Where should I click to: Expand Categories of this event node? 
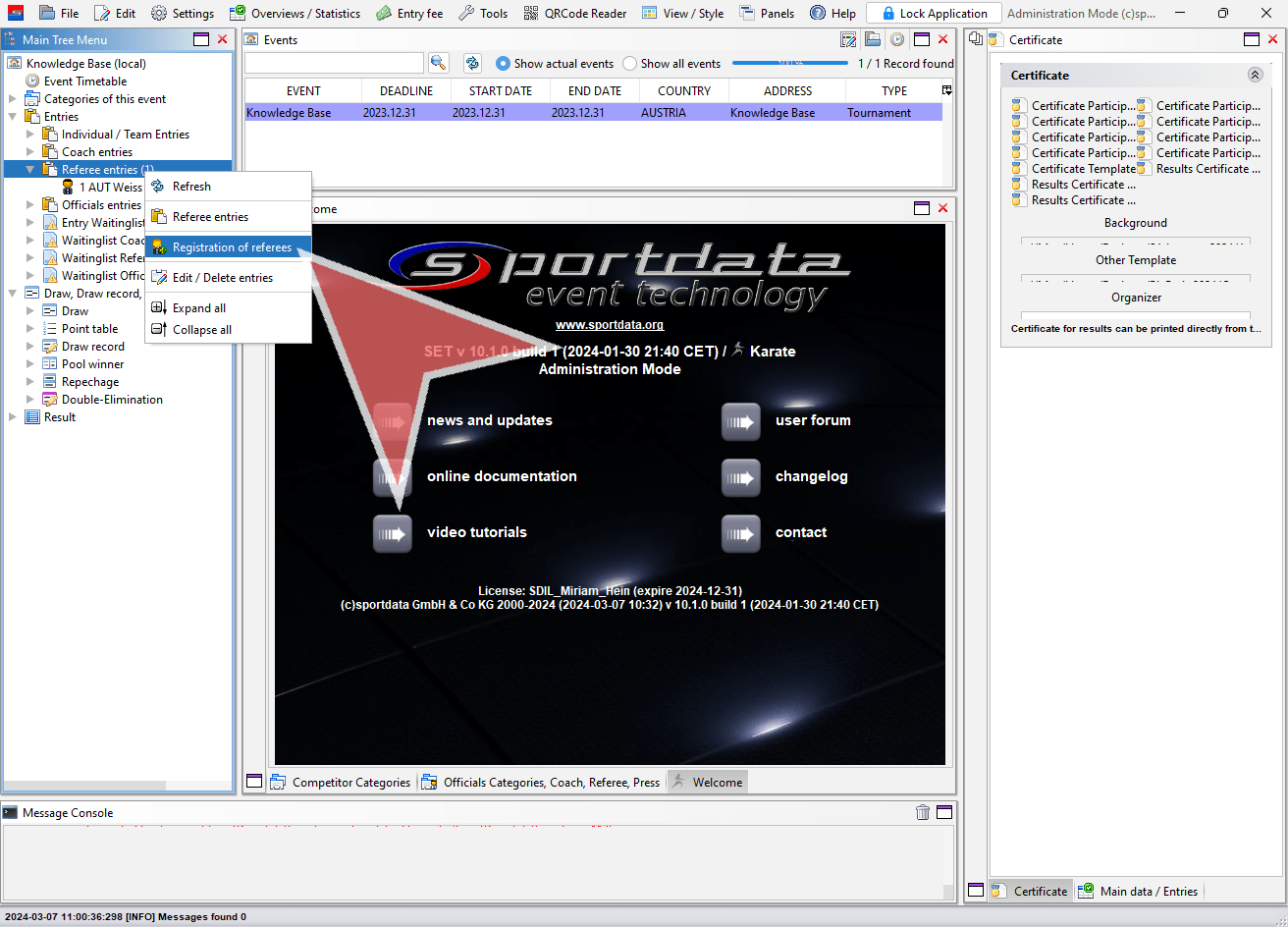(13, 99)
